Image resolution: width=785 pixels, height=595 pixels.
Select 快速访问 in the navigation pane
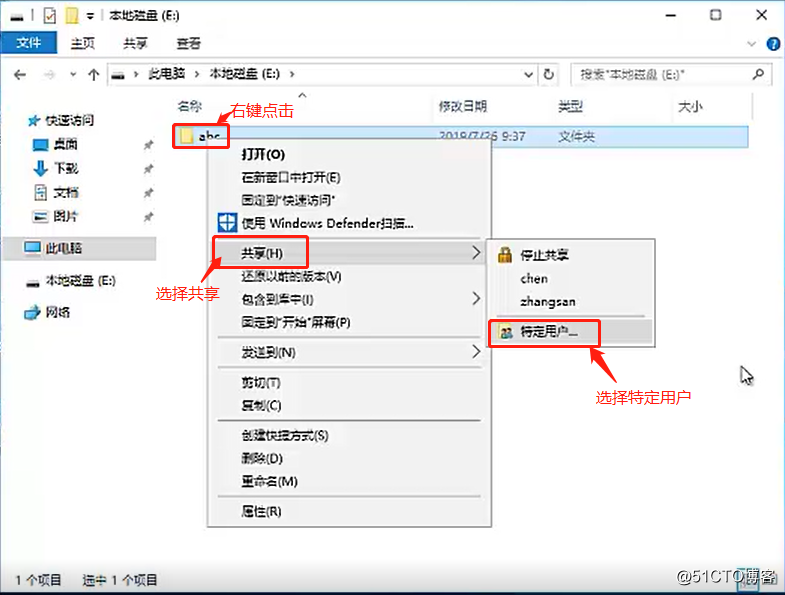(69, 120)
